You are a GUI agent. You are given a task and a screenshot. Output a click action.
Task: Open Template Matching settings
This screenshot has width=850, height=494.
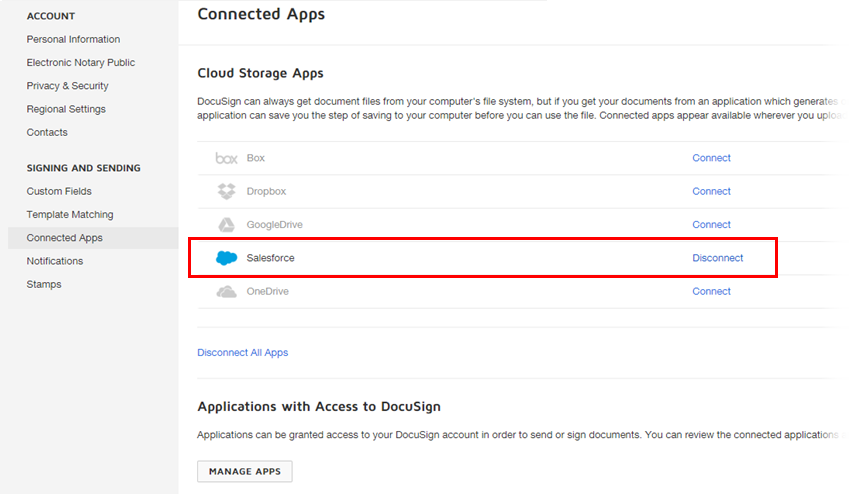[x=70, y=215]
